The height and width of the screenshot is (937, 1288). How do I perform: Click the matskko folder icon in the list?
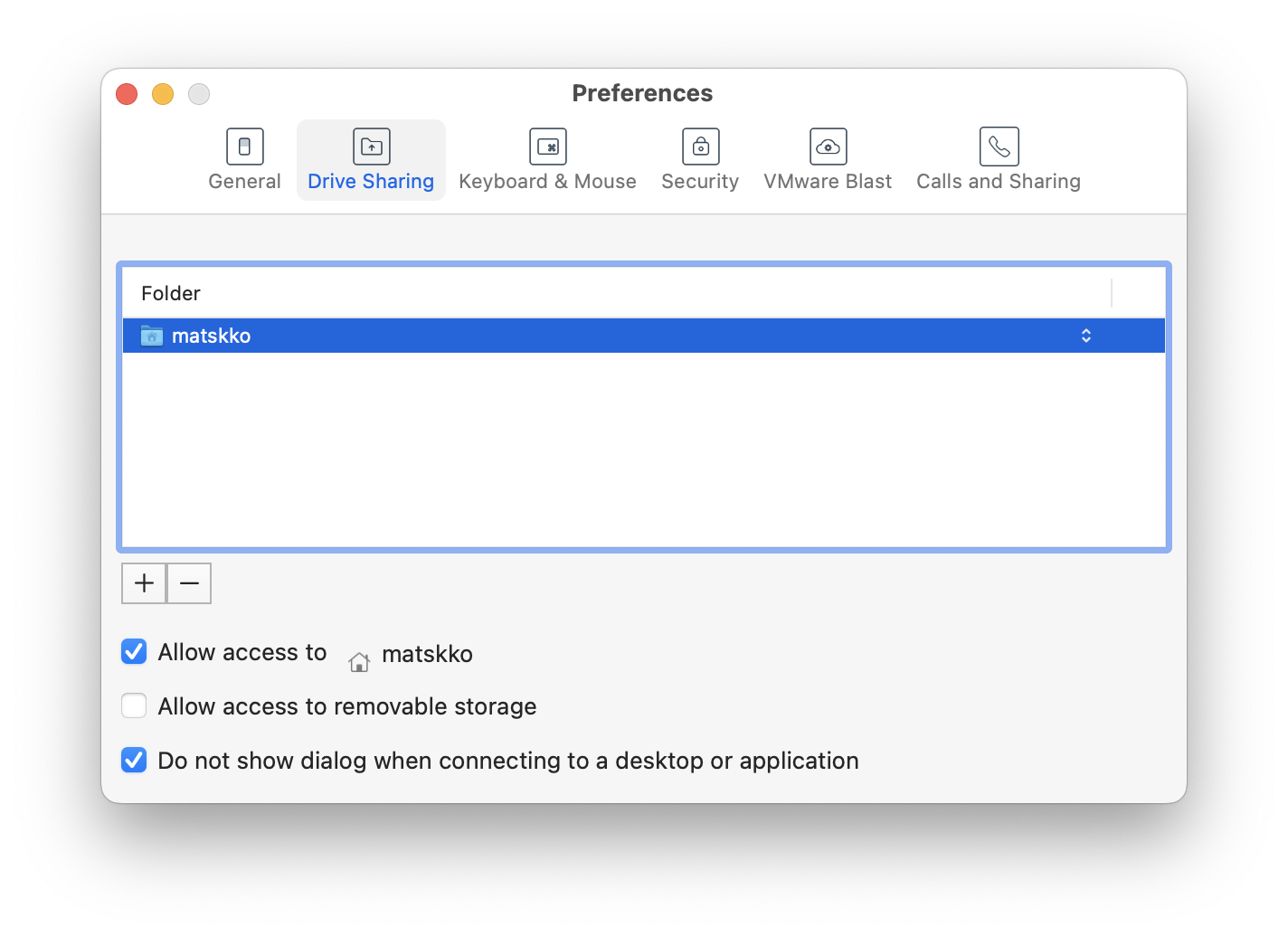[152, 336]
